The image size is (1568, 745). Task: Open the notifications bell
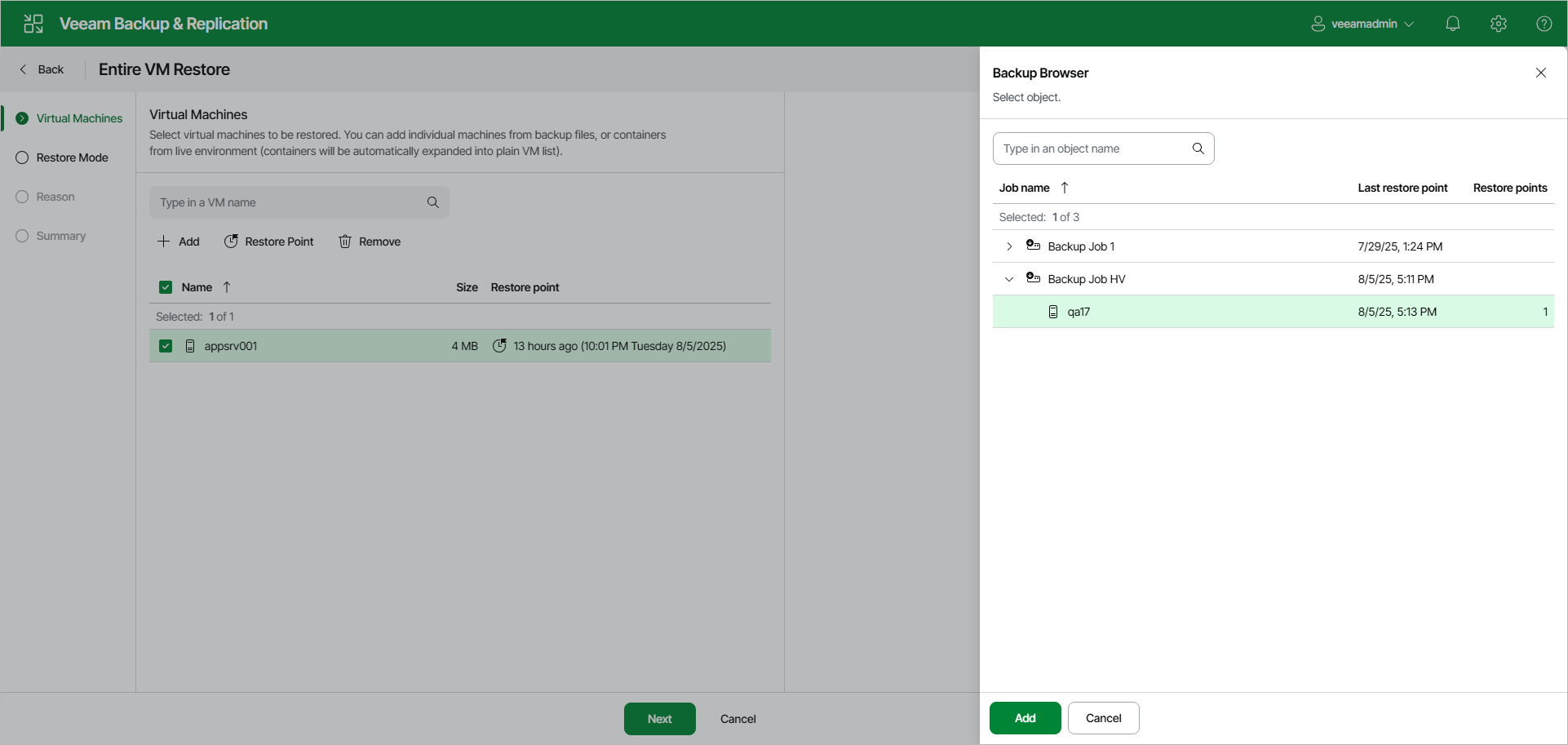(x=1453, y=24)
